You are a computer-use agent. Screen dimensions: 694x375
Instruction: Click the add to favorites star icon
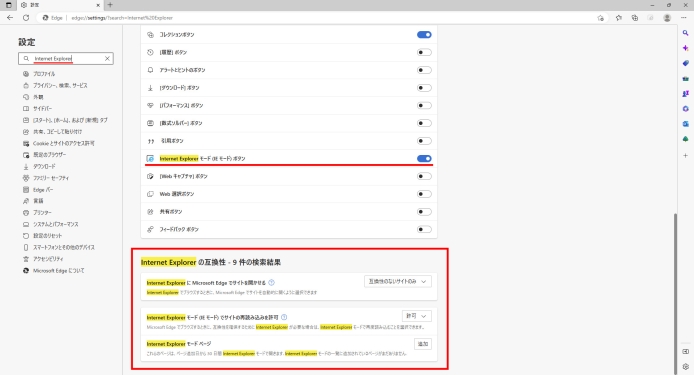click(x=600, y=18)
